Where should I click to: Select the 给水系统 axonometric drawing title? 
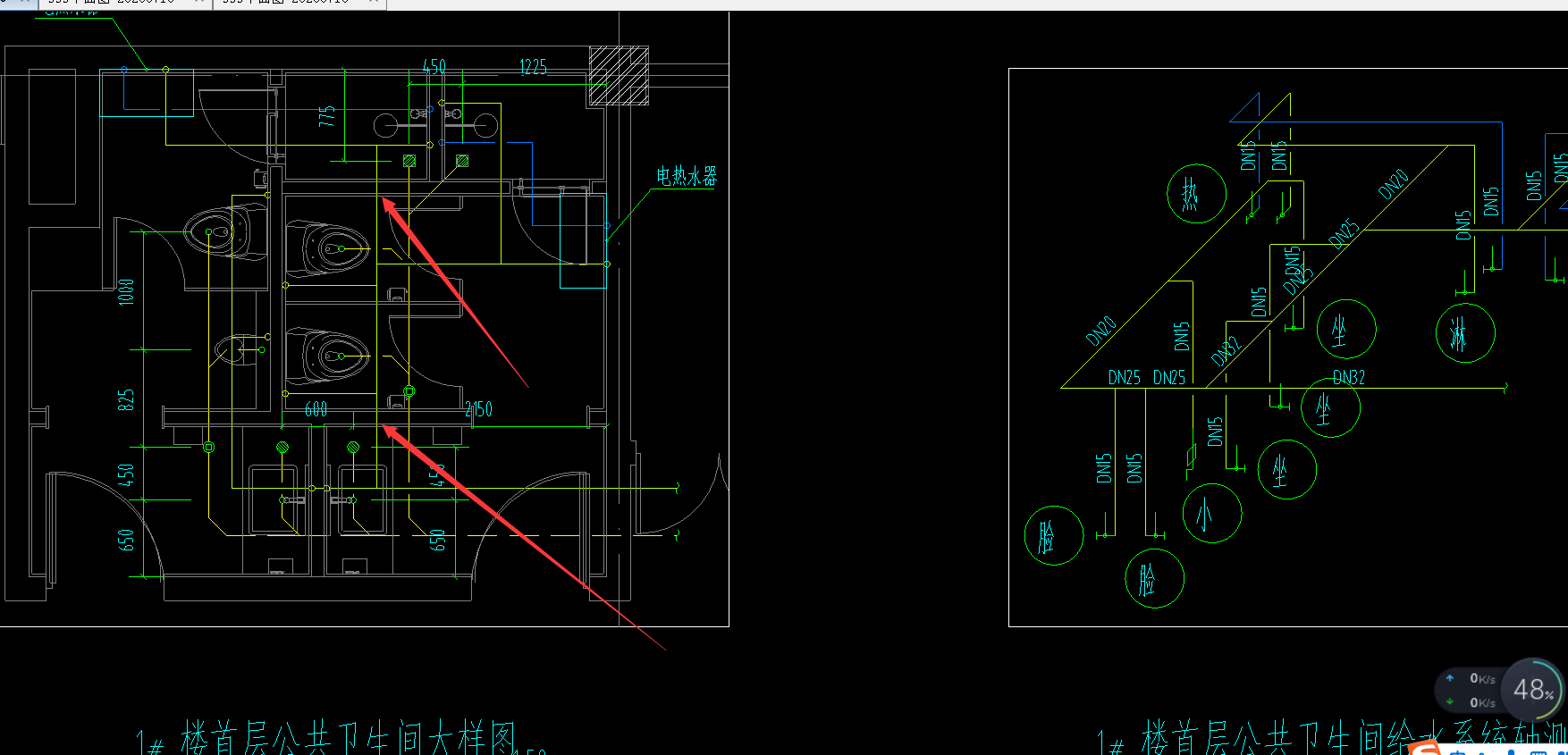click(1332, 739)
